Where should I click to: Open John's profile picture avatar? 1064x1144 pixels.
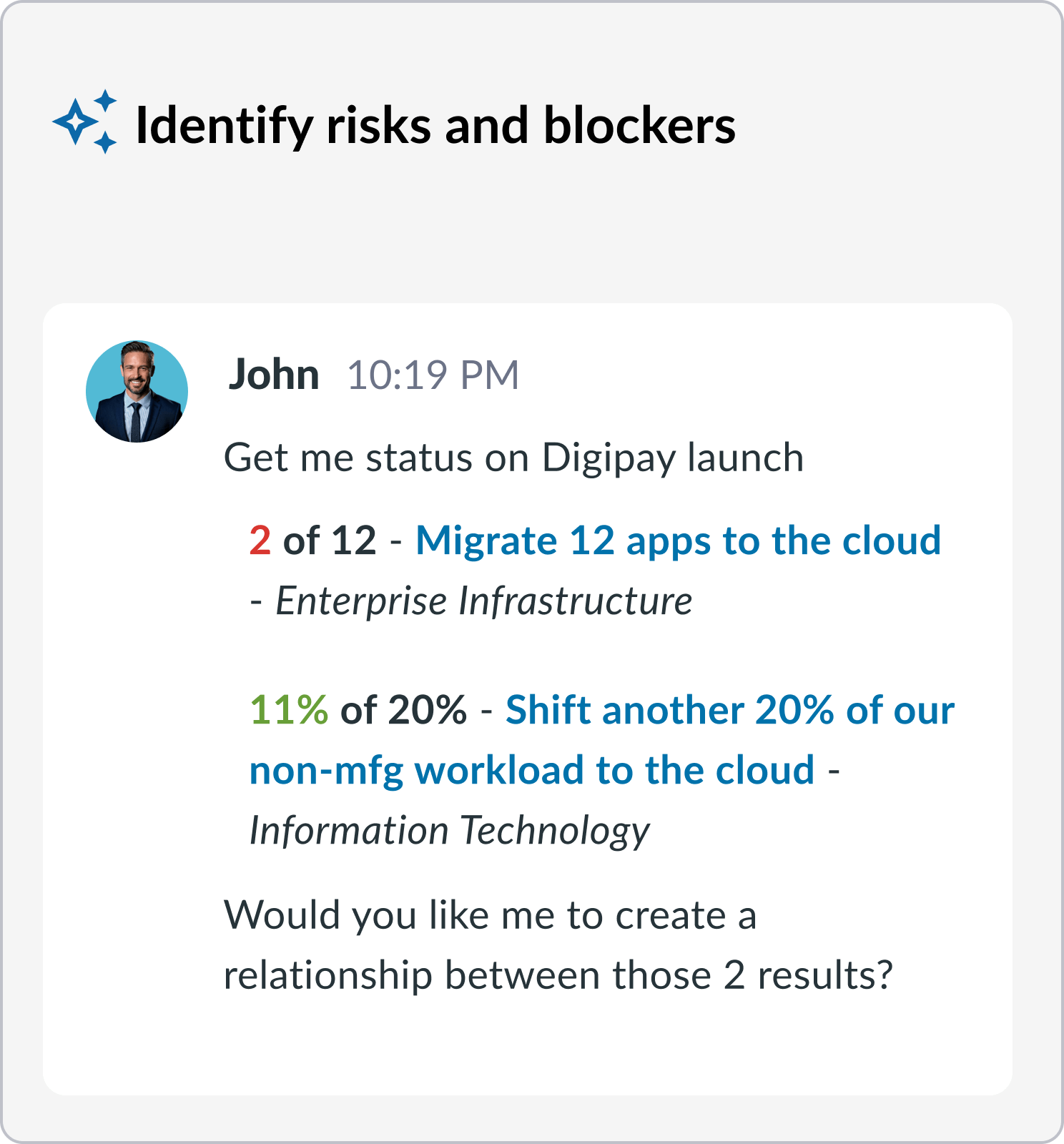(x=137, y=391)
